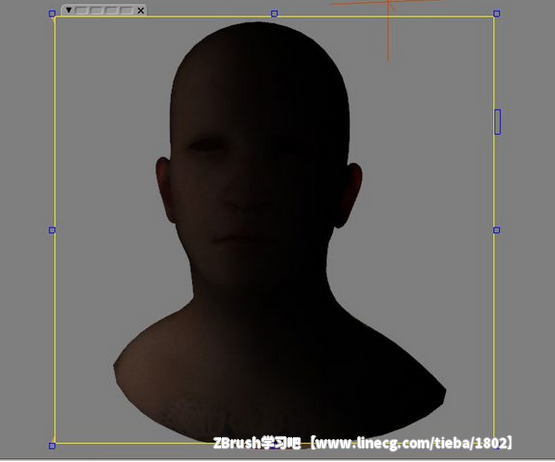Select the left-middle handle of the yellow frame
This screenshot has height=462, width=555.
[52, 230]
